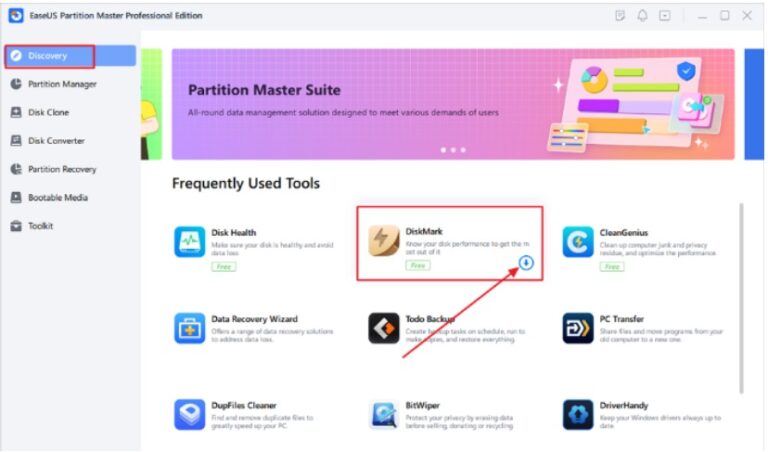This screenshot has width=768, height=452.
Task: Launch the BitWiper tool icon
Action: 384,414
